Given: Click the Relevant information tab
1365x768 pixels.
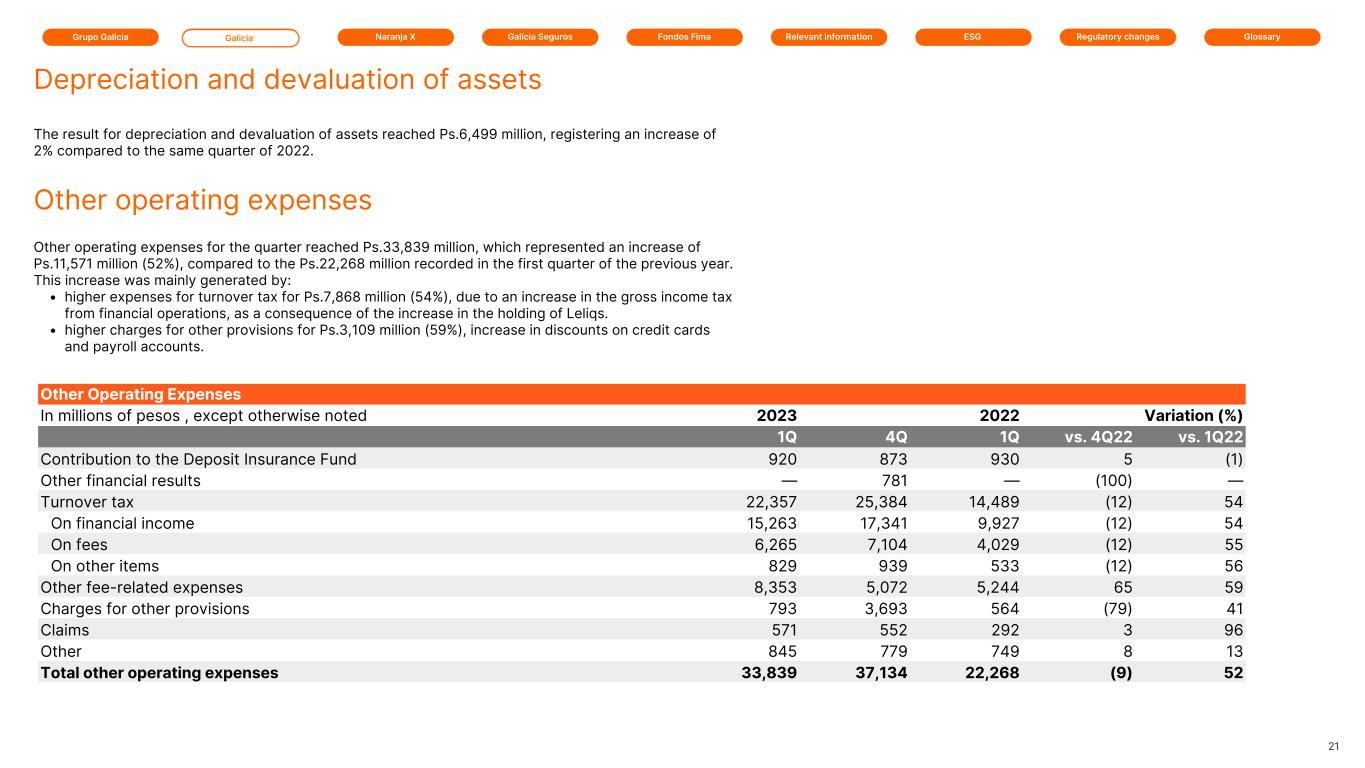Looking at the screenshot, I should pyautogui.click(x=829, y=37).
